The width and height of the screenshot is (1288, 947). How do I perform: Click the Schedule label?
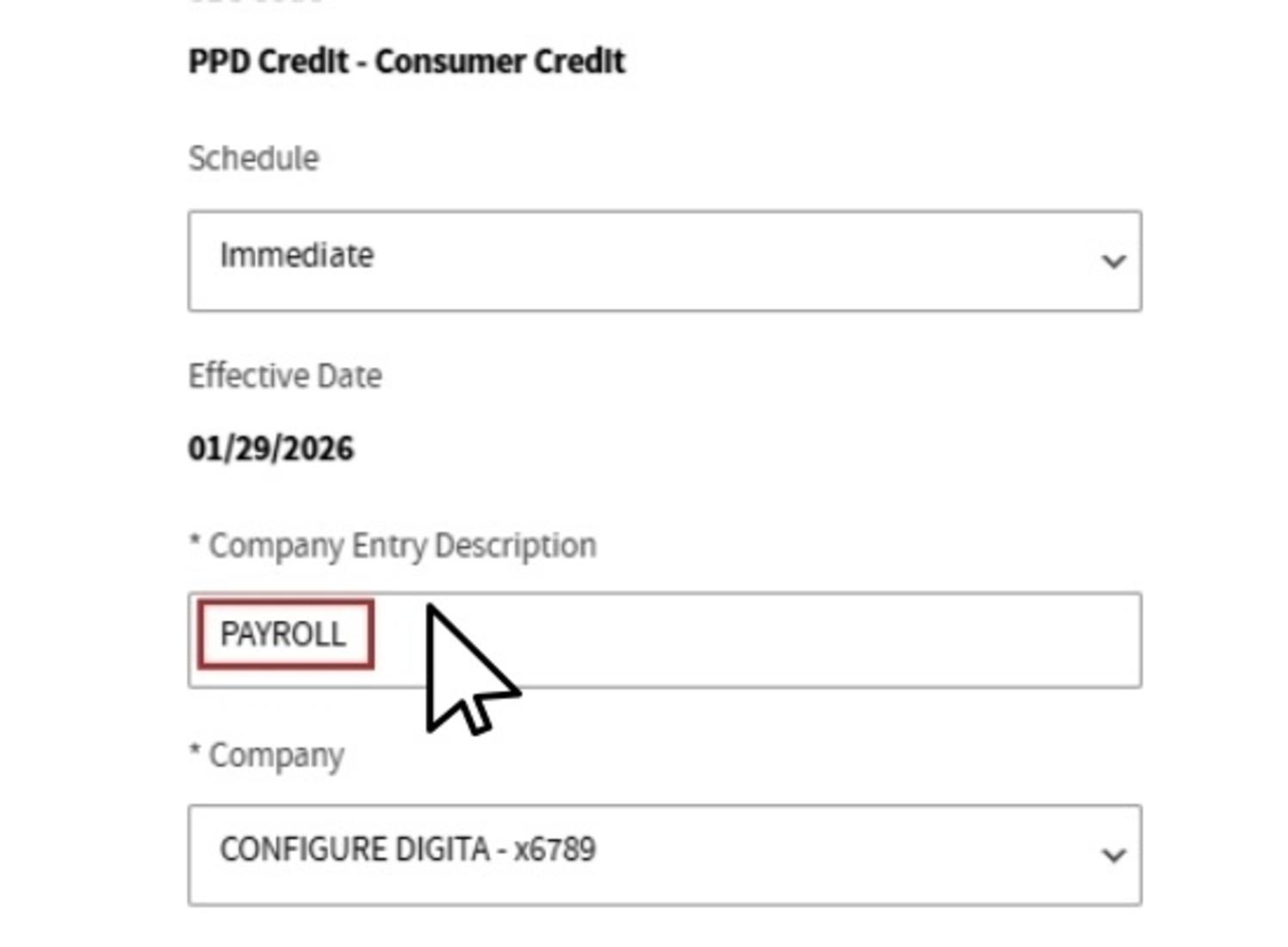(252, 158)
